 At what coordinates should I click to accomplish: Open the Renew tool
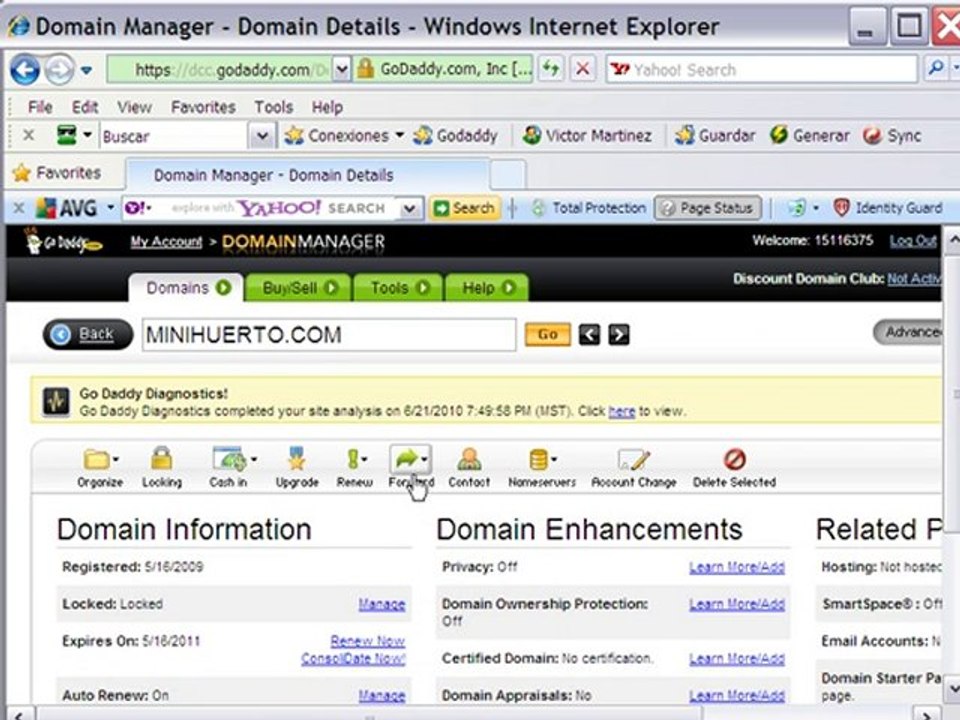tap(354, 468)
